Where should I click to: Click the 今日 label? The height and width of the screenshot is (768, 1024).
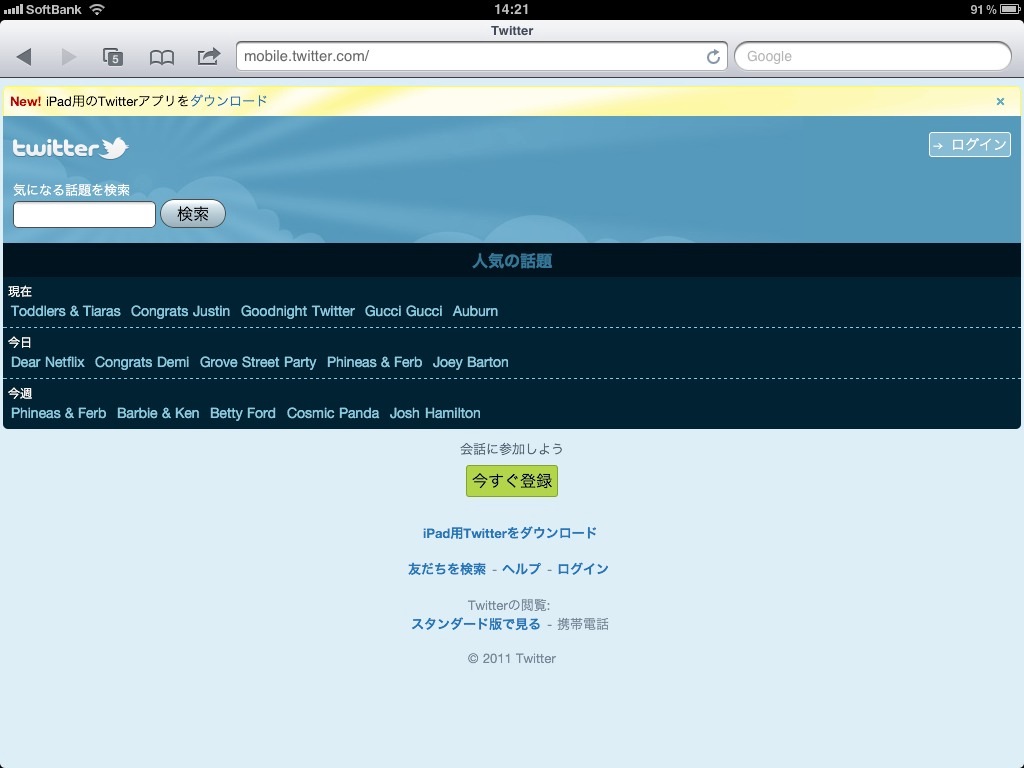[20, 342]
